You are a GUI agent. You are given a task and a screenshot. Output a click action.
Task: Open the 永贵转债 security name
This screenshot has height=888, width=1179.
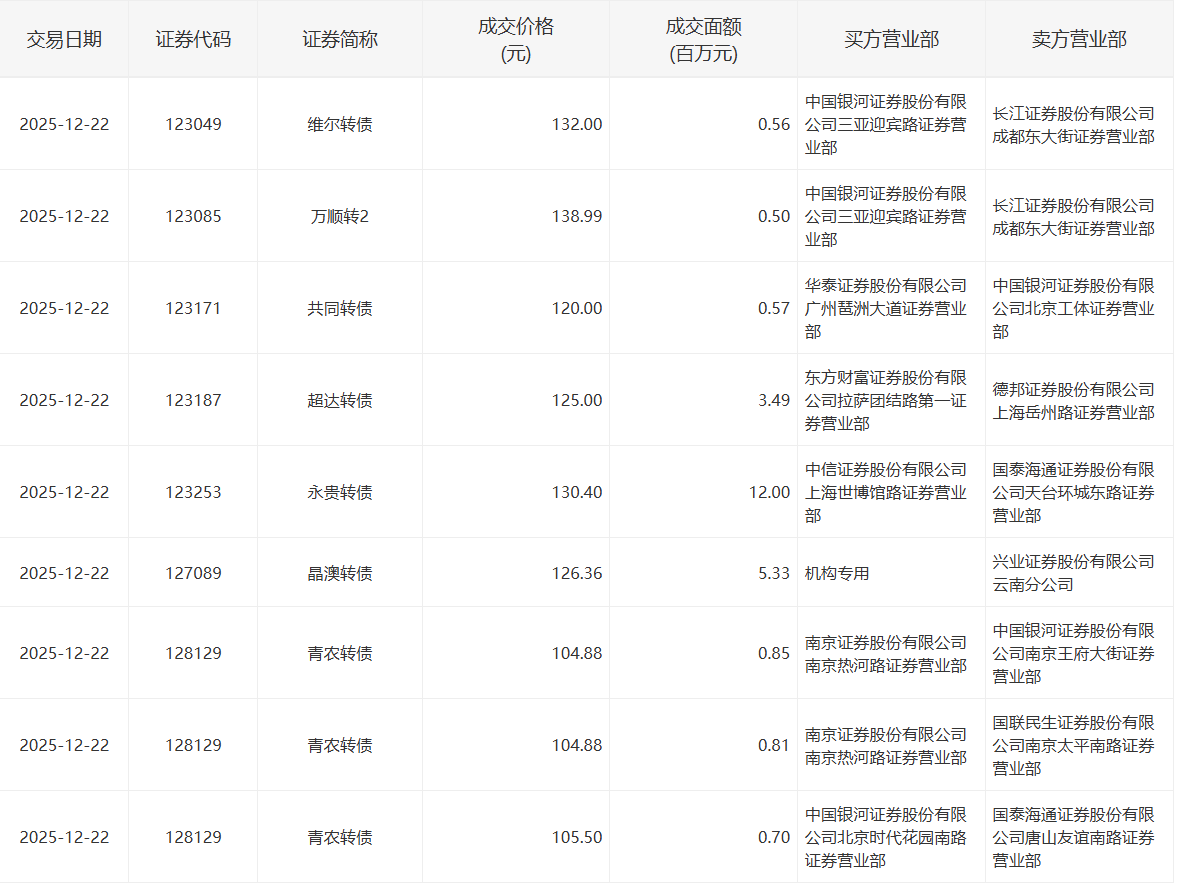340,493
